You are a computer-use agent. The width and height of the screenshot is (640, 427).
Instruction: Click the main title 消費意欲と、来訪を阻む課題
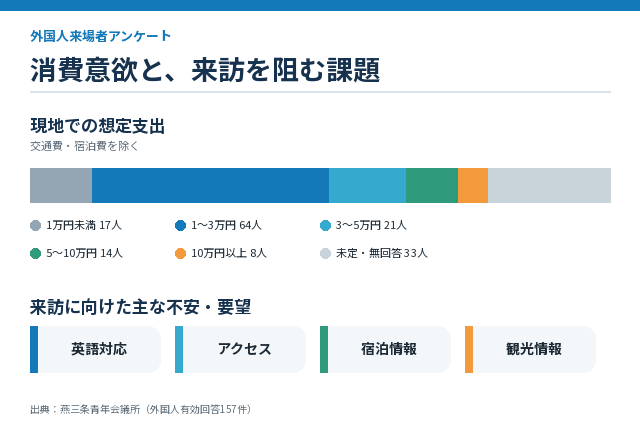point(205,70)
